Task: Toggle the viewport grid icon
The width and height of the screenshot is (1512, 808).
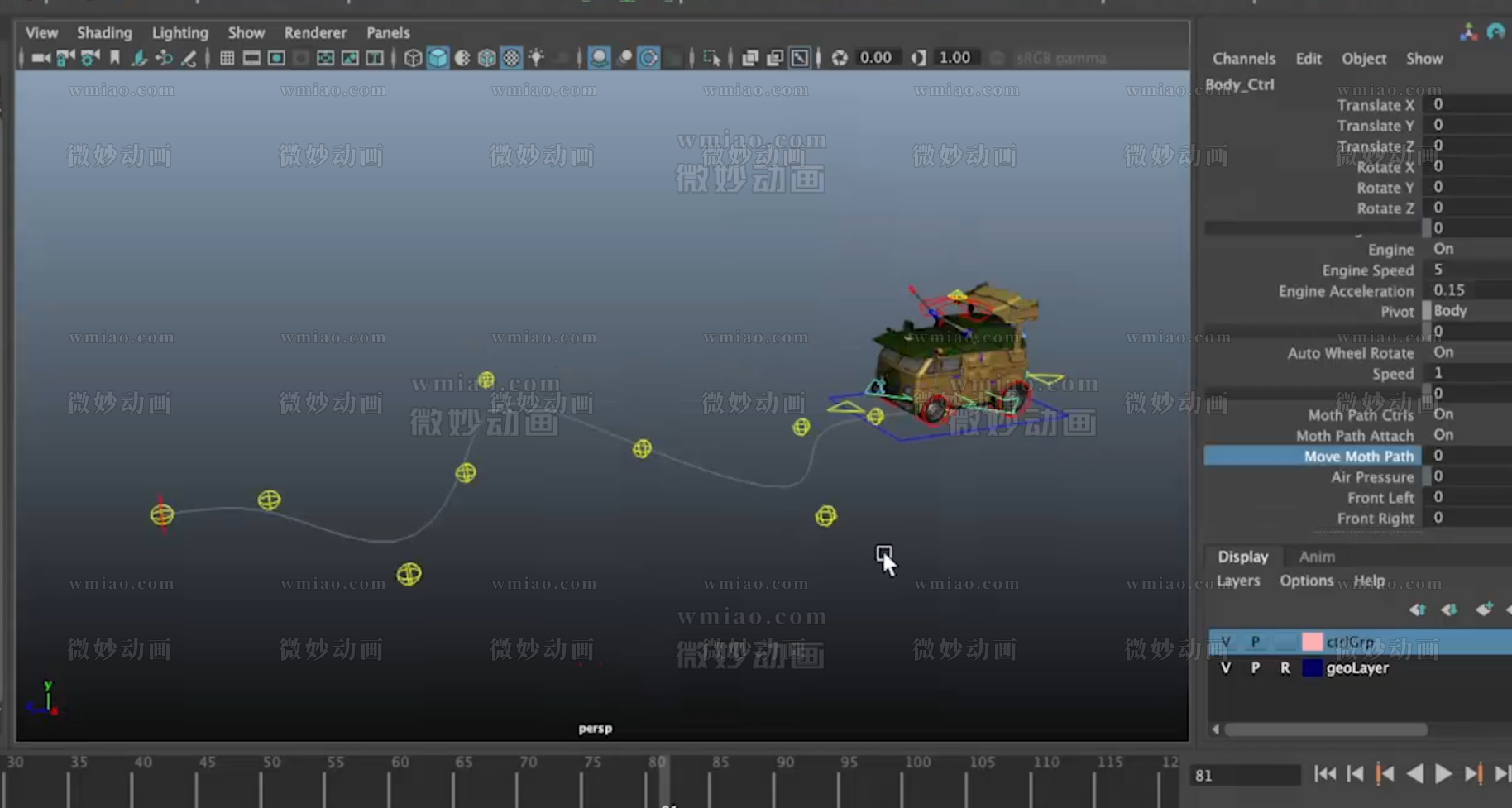Action: [227, 58]
